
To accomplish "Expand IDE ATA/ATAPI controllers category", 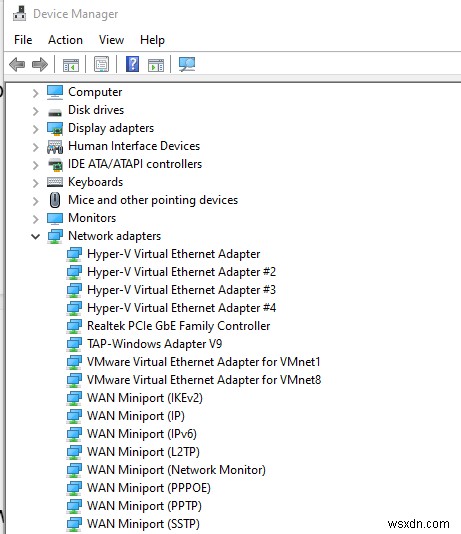I will (x=35, y=165).
